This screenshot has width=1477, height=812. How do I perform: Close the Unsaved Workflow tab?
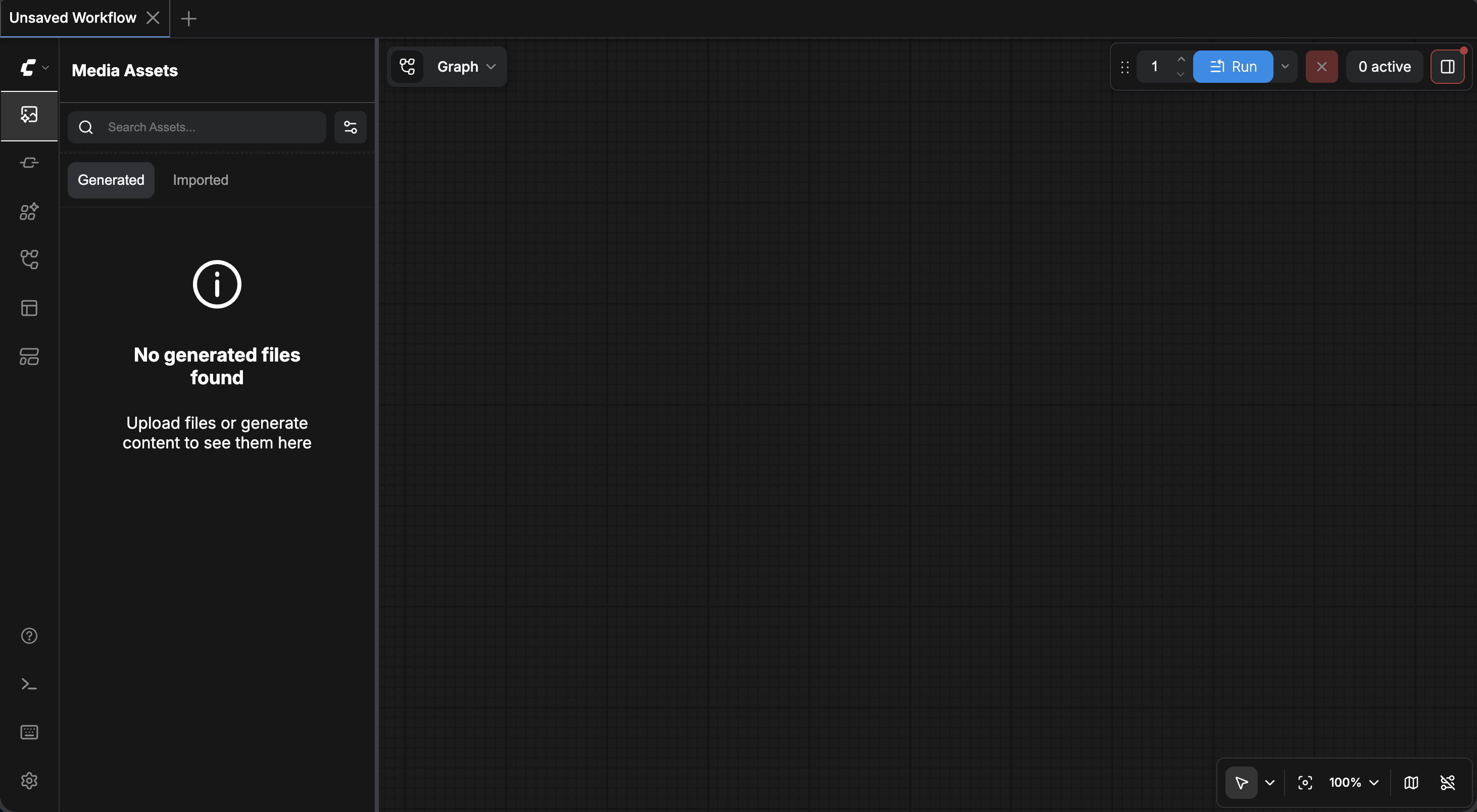tap(153, 18)
